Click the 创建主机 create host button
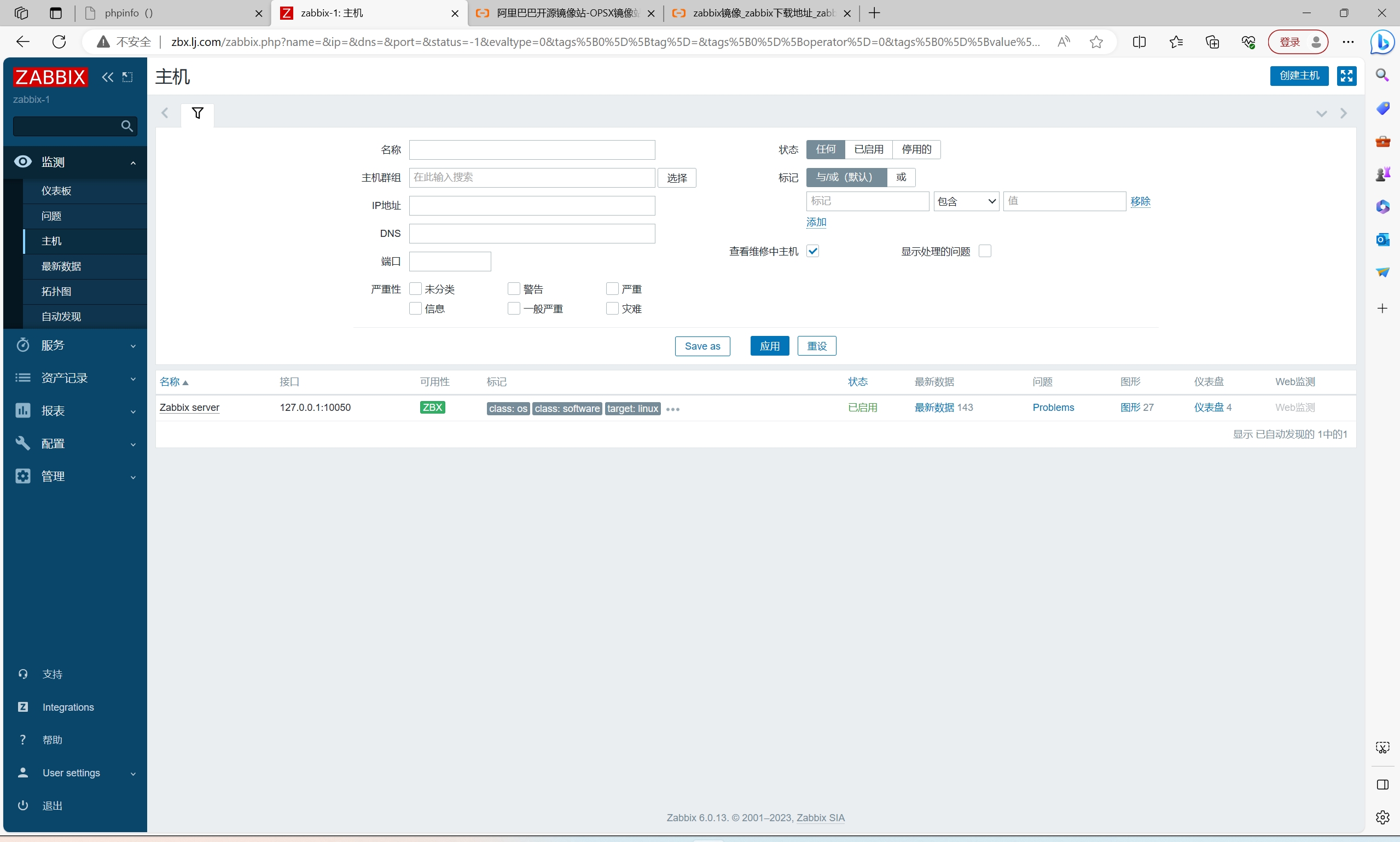The width and height of the screenshot is (1400, 842). [x=1298, y=76]
